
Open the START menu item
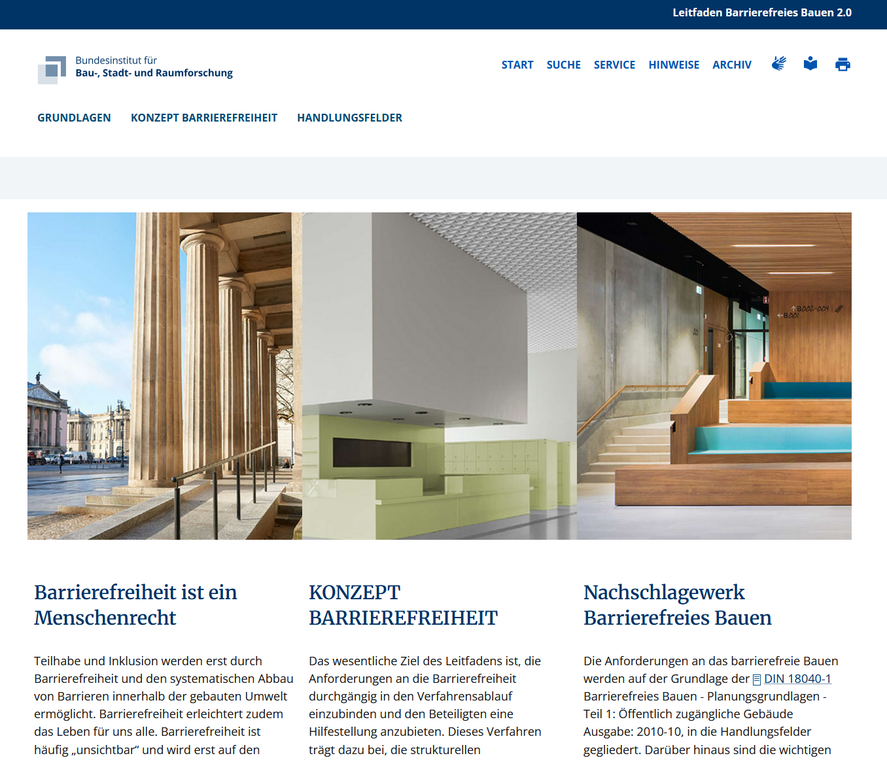click(x=517, y=65)
